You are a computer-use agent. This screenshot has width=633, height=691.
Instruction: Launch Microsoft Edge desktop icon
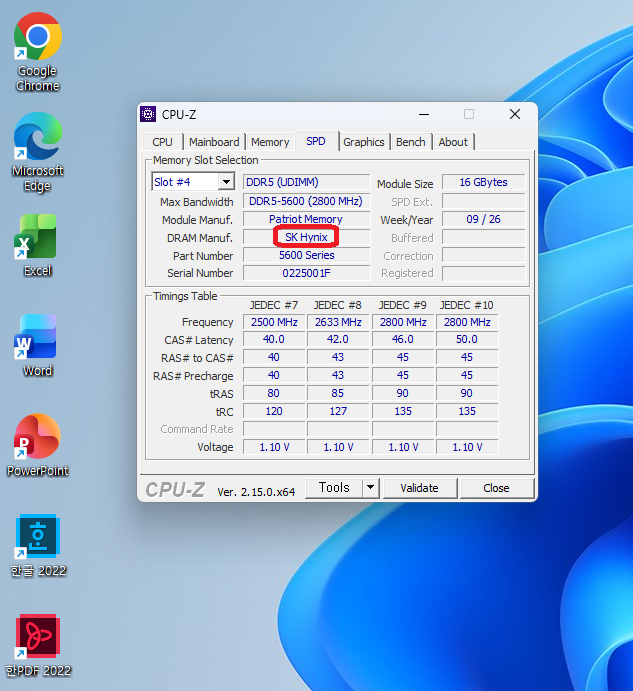[37, 152]
